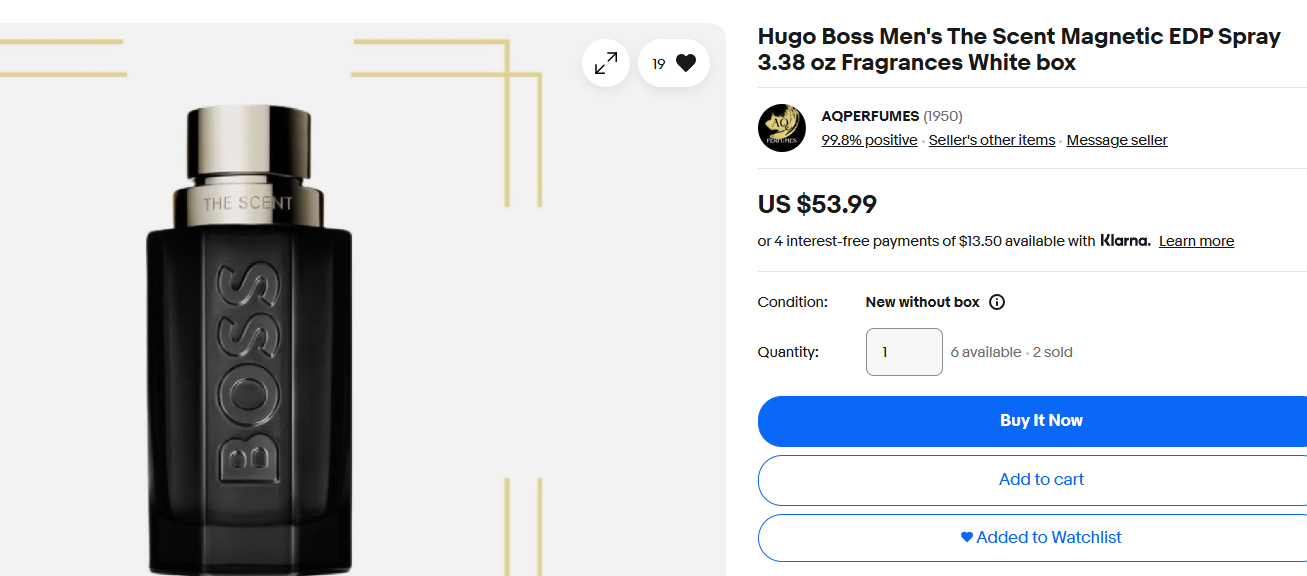Click the heart watchers icon showing 19
1307x576 pixels.
674,63
